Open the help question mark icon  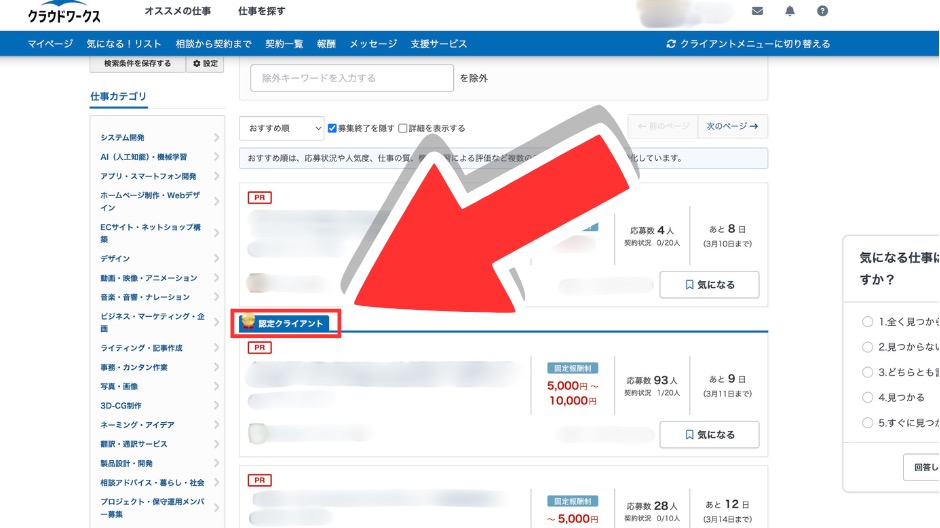click(822, 11)
